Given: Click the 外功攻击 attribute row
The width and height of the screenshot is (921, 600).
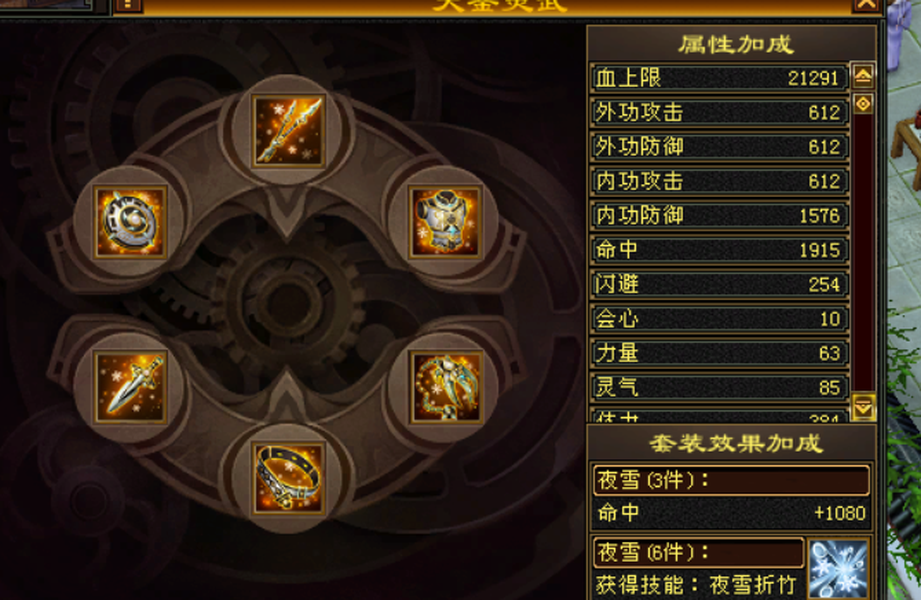Looking at the screenshot, I should point(719,112).
